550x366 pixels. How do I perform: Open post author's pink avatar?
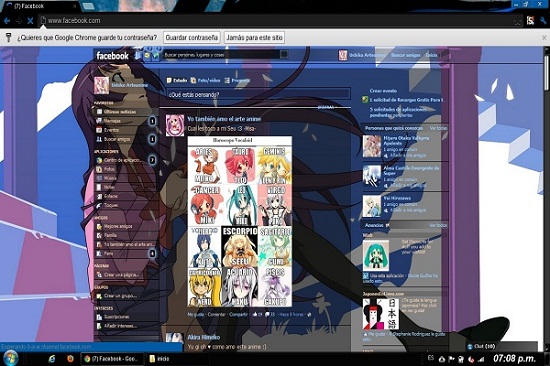[175, 125]
